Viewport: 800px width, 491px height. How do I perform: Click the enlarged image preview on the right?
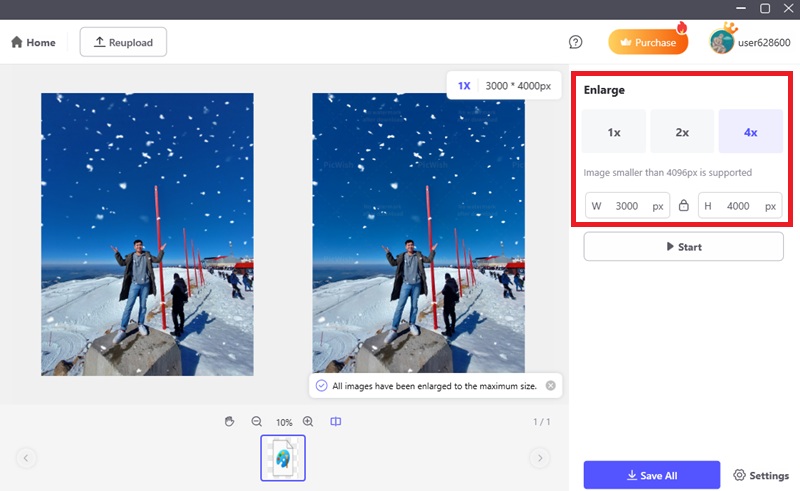point(418,234)
